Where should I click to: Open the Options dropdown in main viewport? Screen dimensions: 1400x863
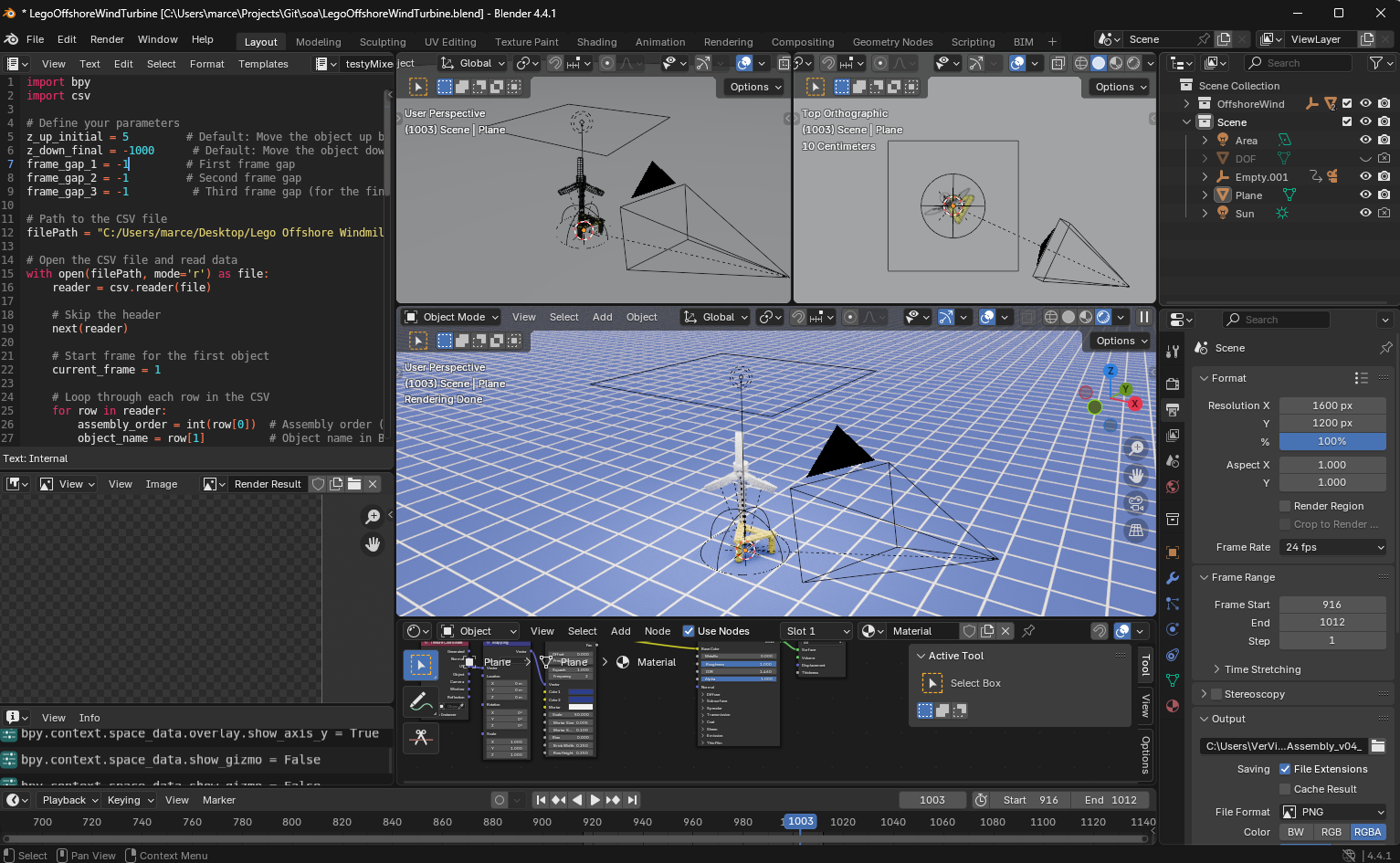coord(1121,341)
